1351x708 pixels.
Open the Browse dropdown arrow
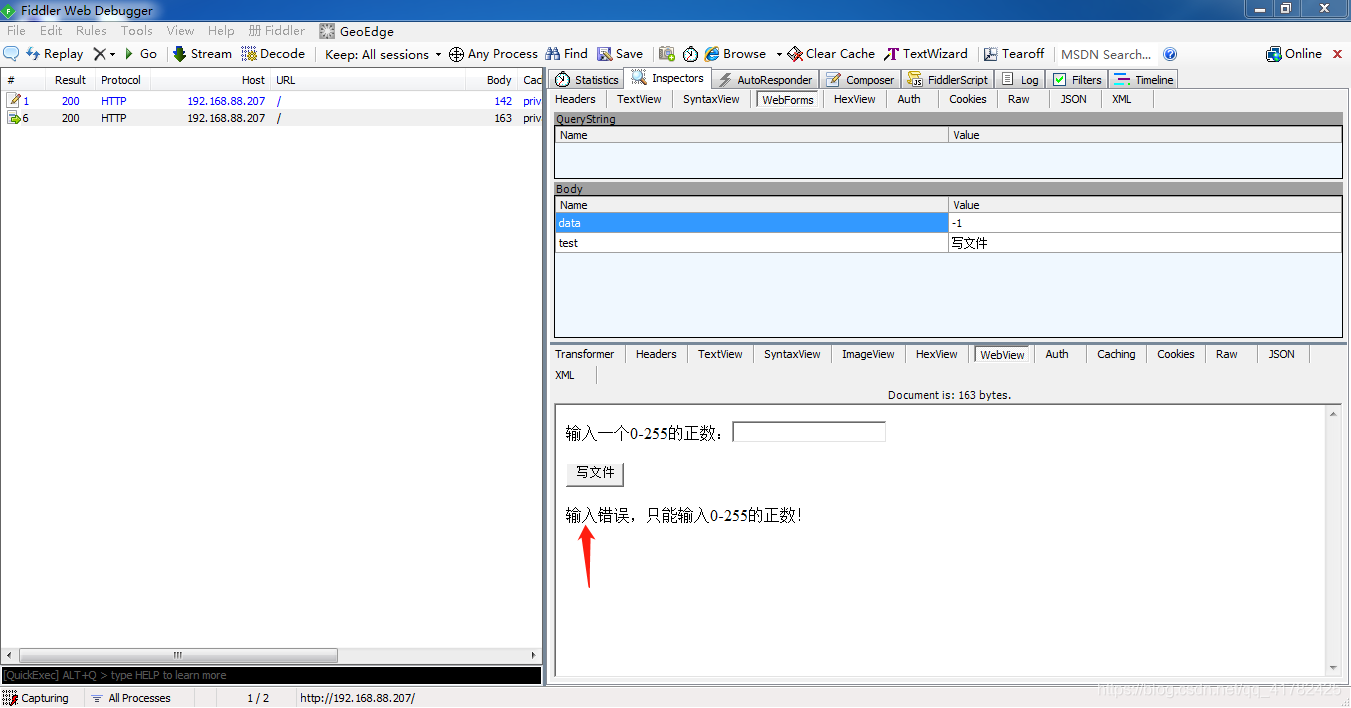click(x=779, y=54)
